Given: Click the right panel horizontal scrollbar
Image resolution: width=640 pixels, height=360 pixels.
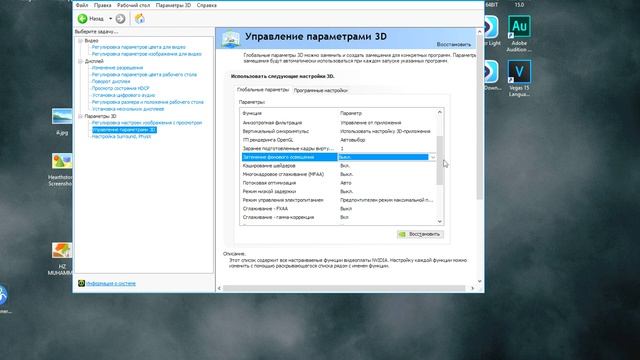Looking at the screenshot, I should (344, 288).
